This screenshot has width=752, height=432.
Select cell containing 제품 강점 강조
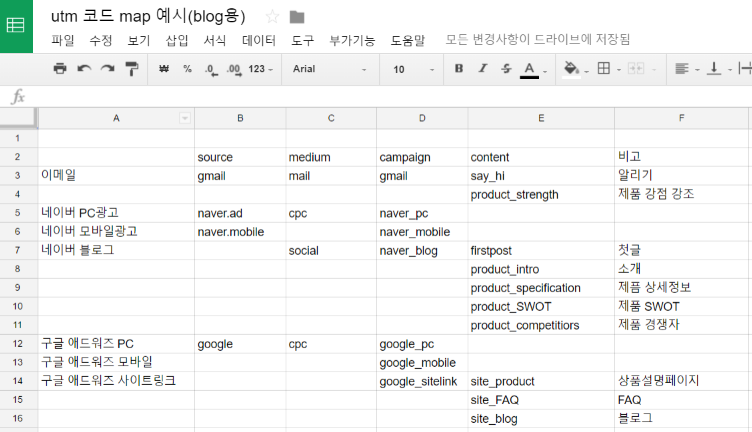(682, 194)
